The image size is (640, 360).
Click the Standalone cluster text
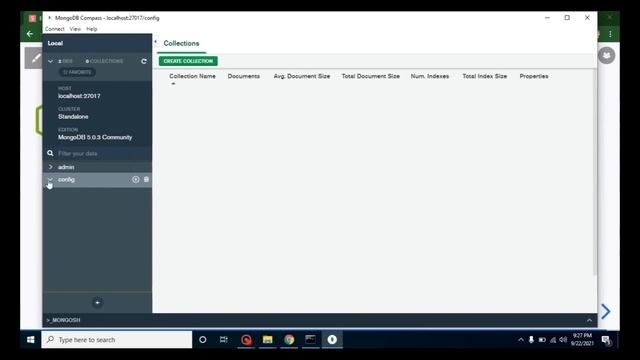(x=73, y=117)
